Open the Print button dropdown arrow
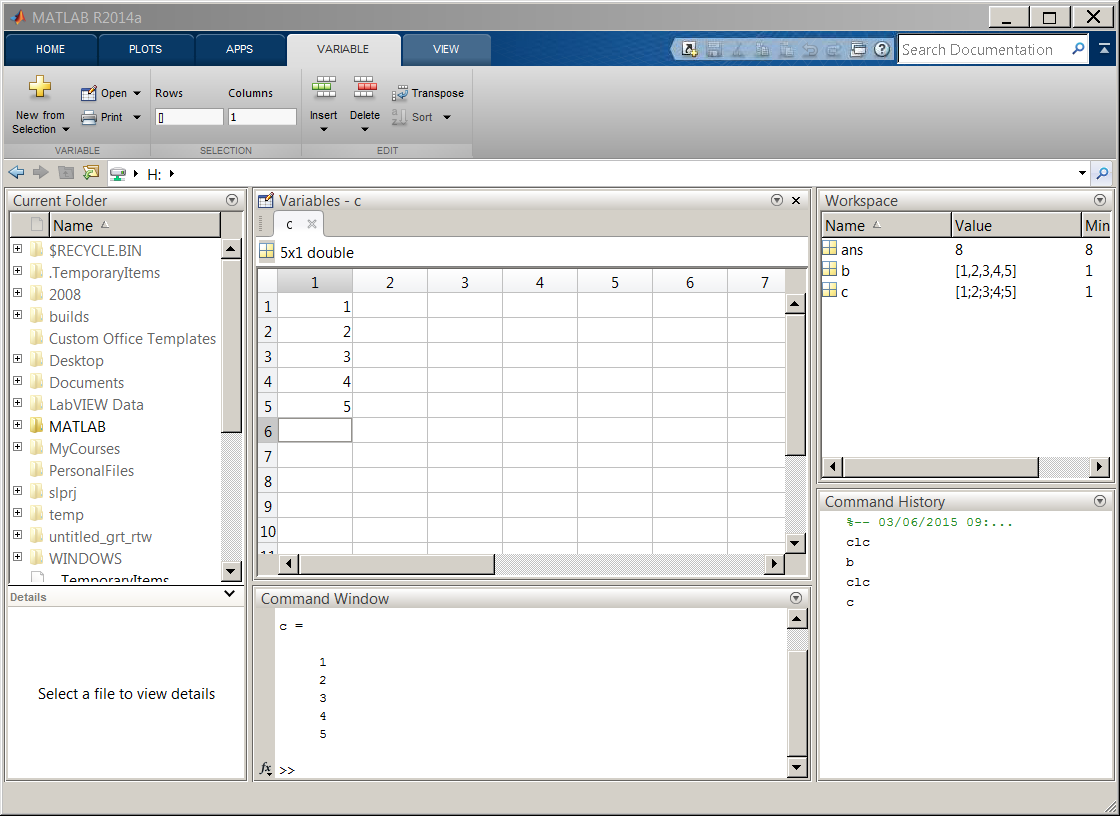The image size is (1120, 816). coord(137,117)
